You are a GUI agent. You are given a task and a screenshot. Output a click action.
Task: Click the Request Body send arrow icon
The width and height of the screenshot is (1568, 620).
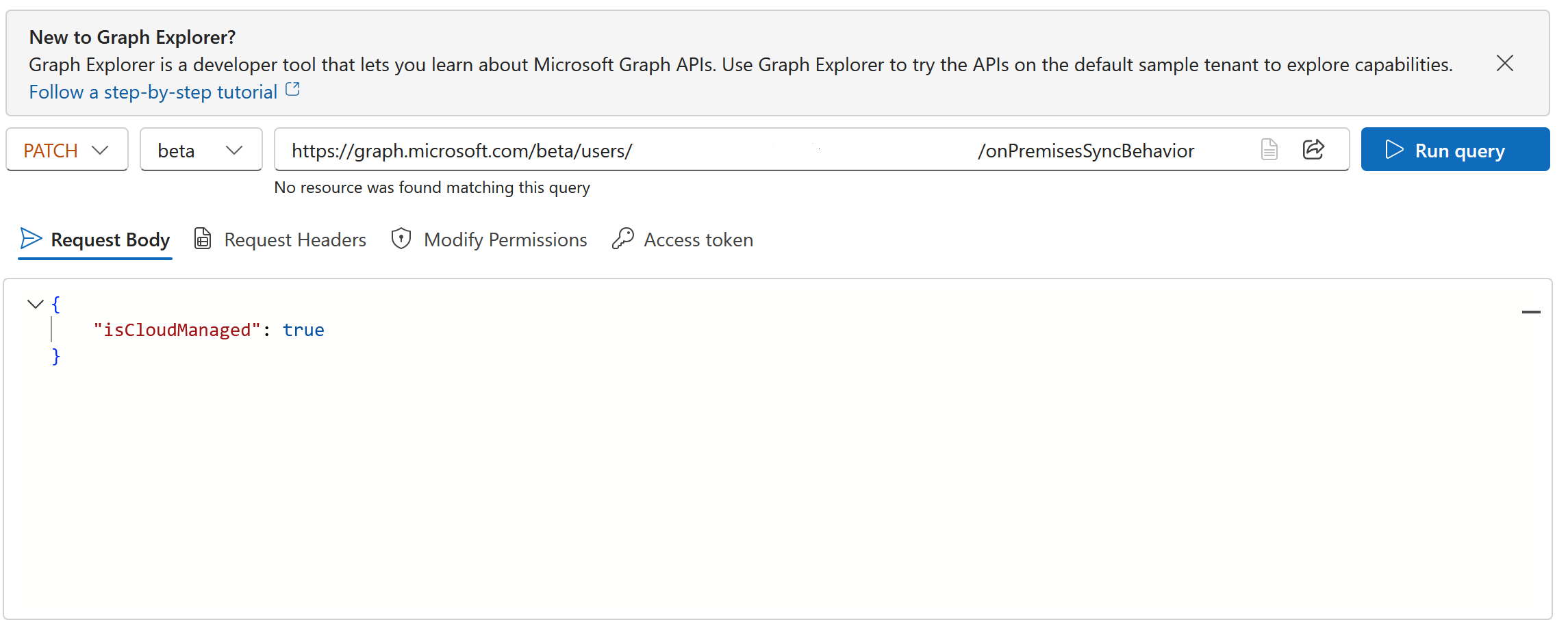[31, 238]
